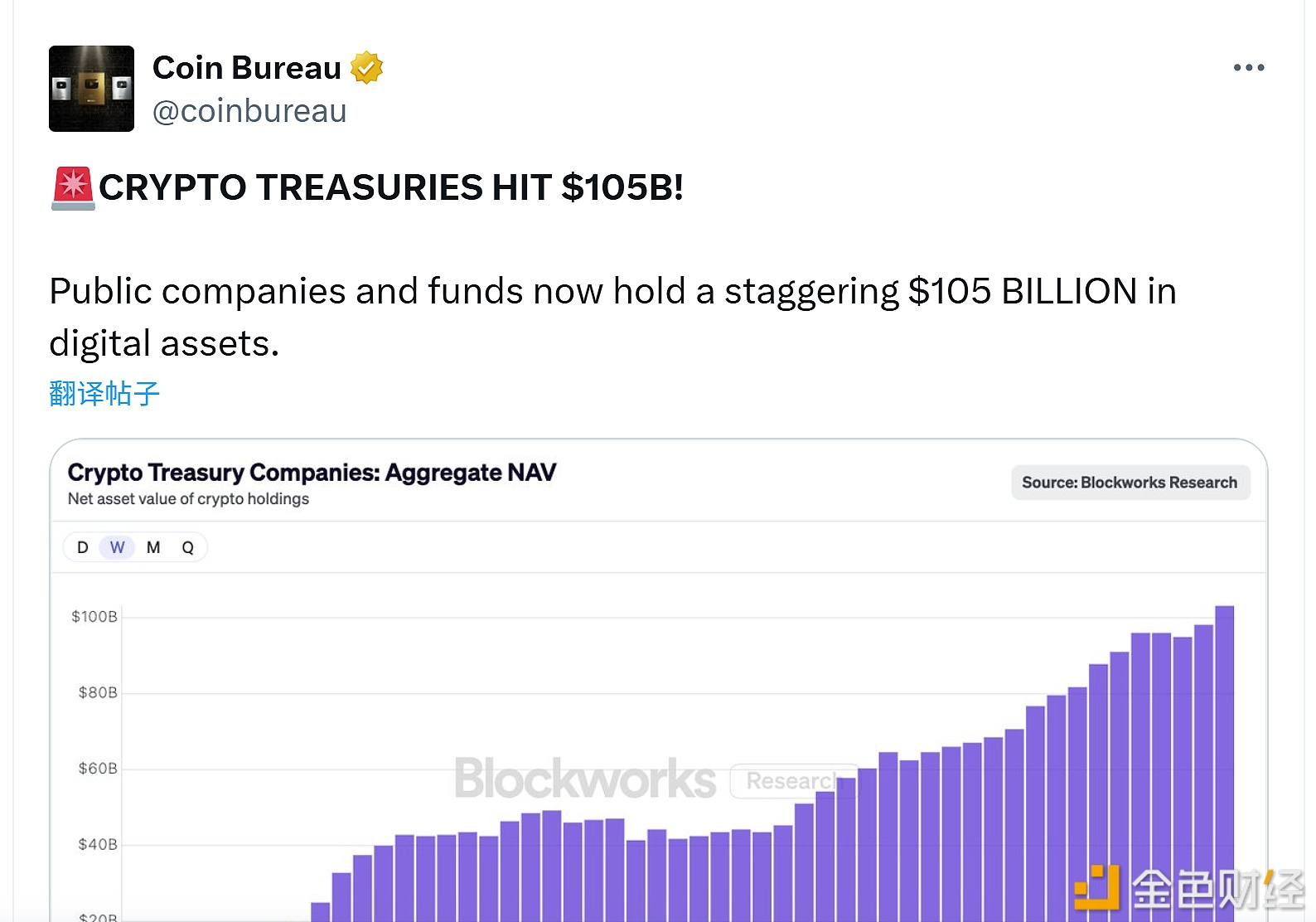Image resolution: width=1316 pixels, height=922 pixels.
Task: Click the tallest rightmost purple bar
Action: 1224,746
